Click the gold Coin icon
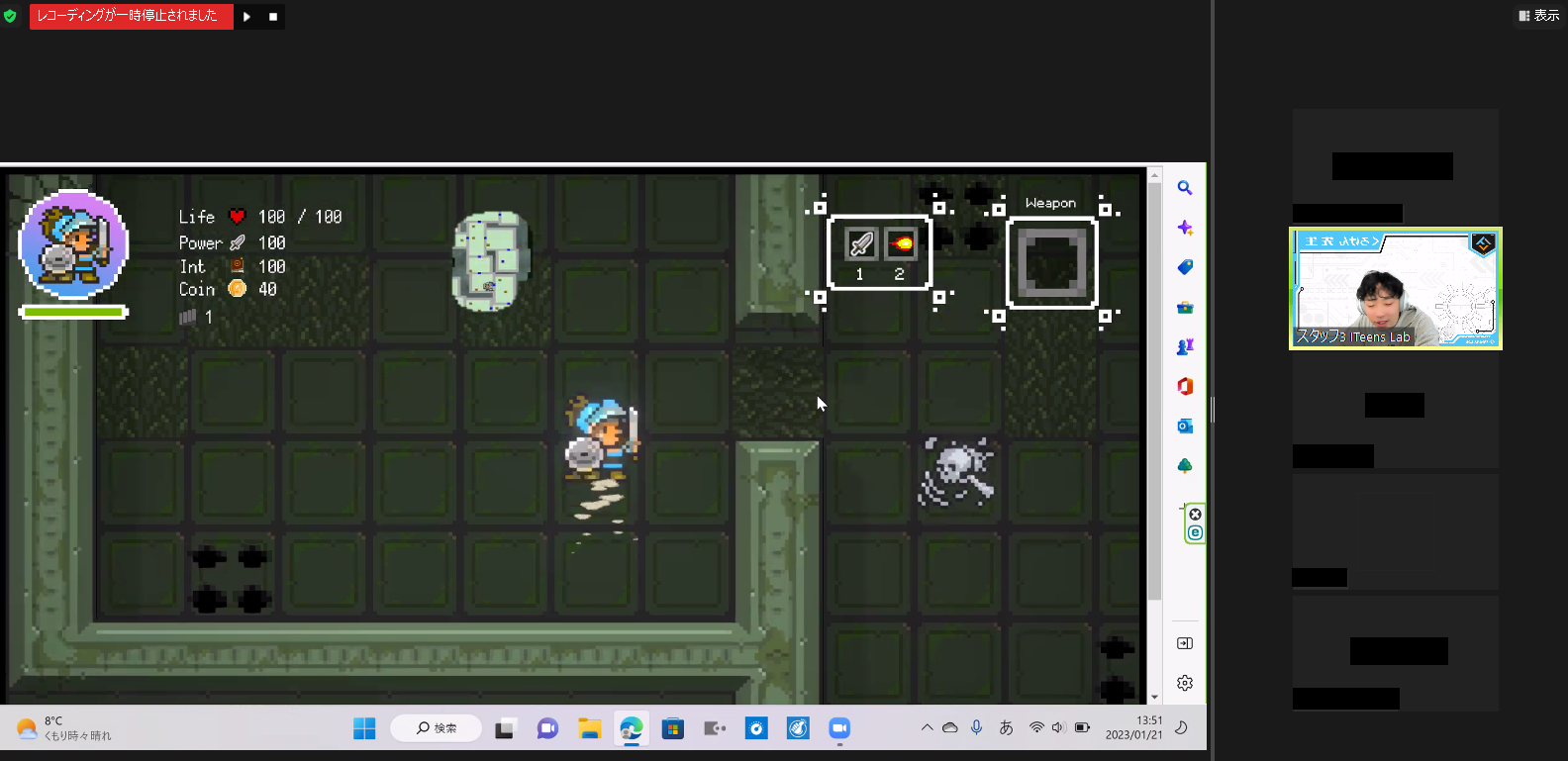Image resolution: width=1568 pixels, height=761 pixels. click(238, 289)
